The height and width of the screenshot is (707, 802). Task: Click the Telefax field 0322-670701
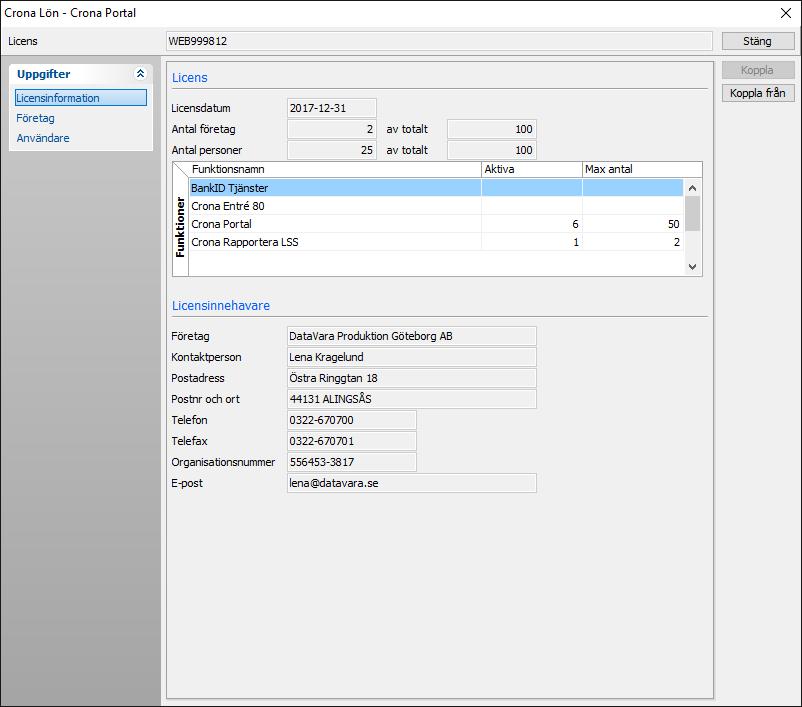[352, 441]
